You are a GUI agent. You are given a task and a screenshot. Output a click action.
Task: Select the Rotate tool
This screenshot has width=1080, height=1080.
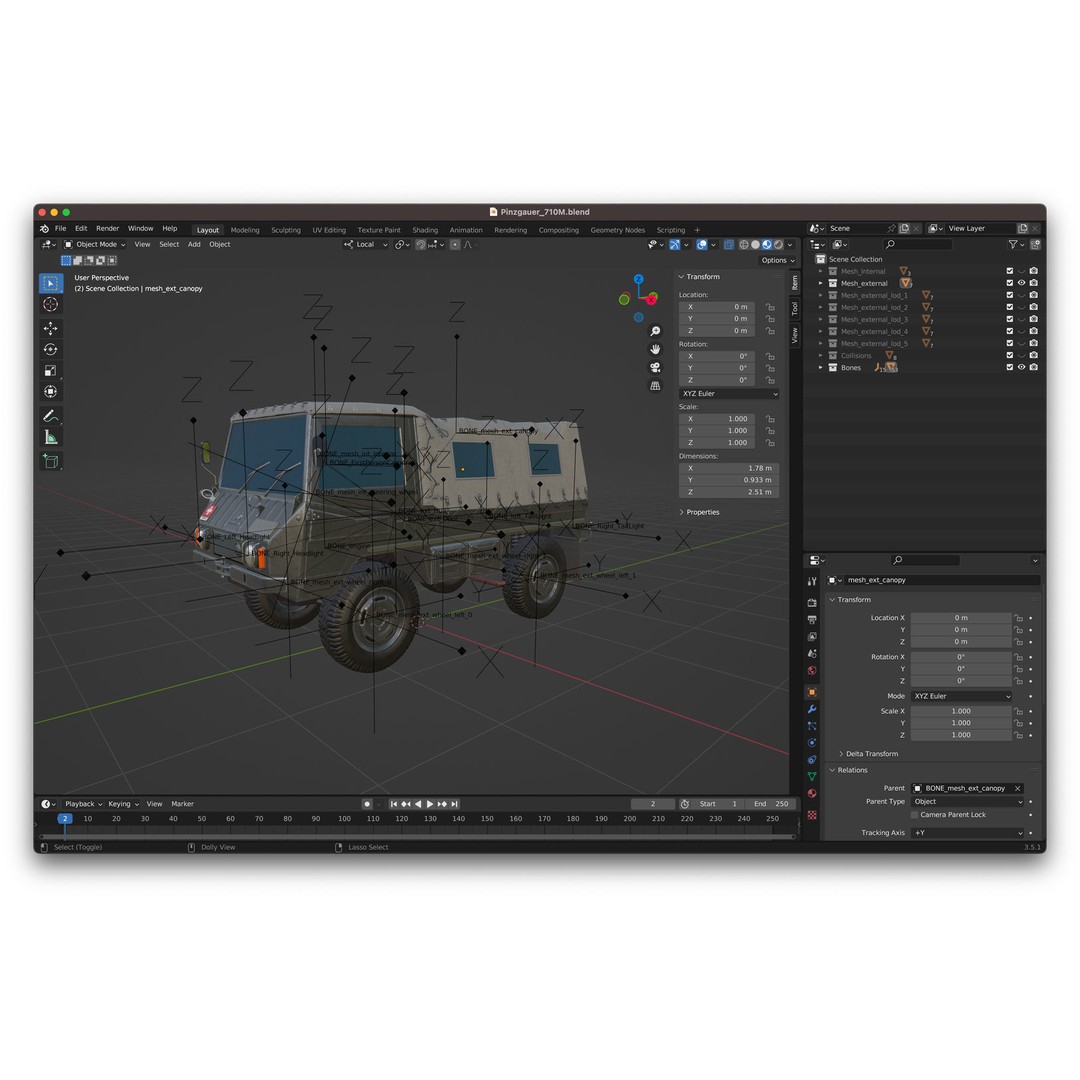51,350
